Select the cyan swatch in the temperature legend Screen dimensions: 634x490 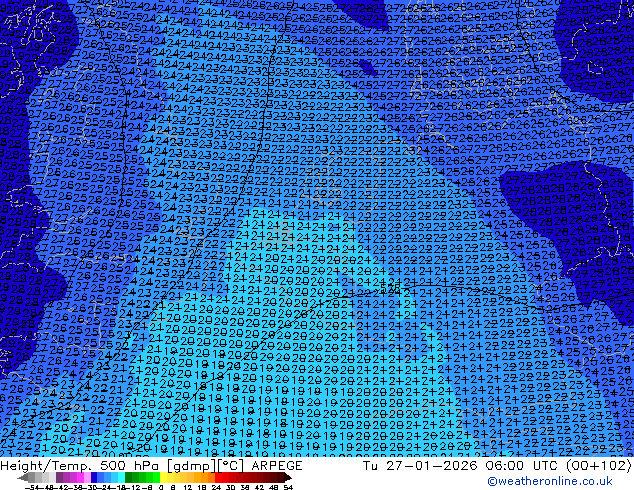[x=121, y=477]
